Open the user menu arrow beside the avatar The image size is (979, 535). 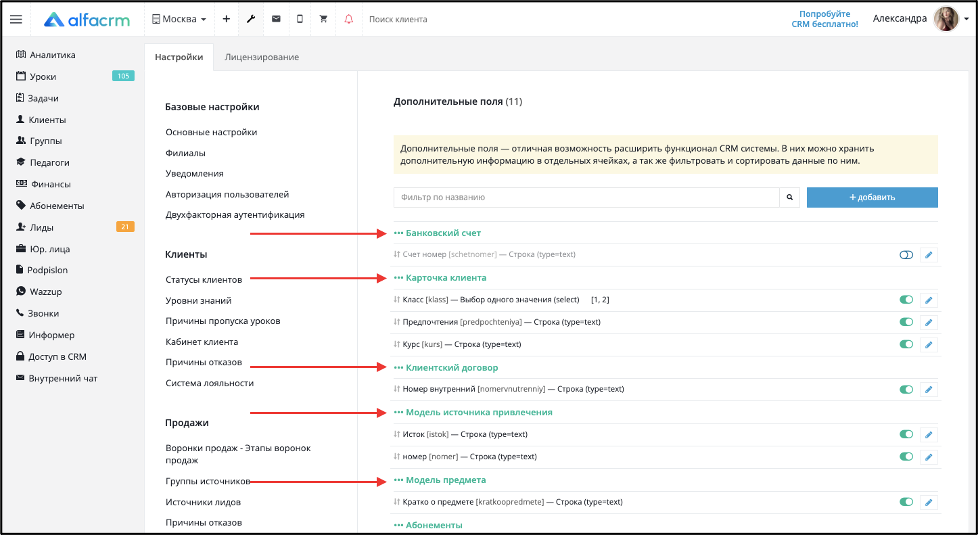coord(967,19)
